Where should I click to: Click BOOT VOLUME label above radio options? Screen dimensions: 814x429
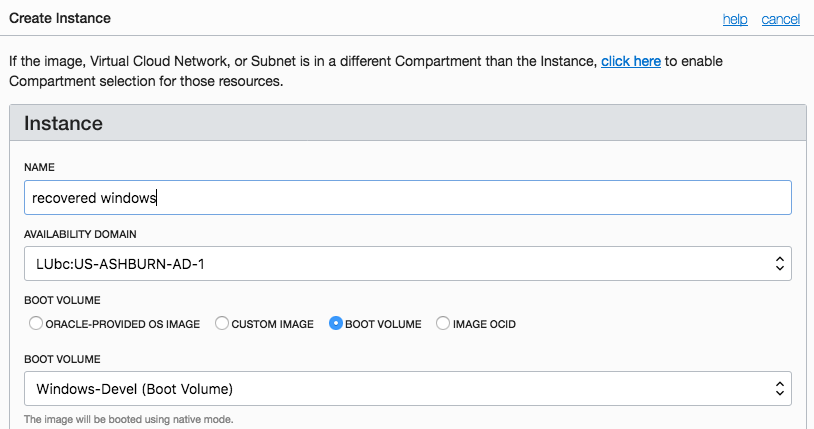coord(62,300)
